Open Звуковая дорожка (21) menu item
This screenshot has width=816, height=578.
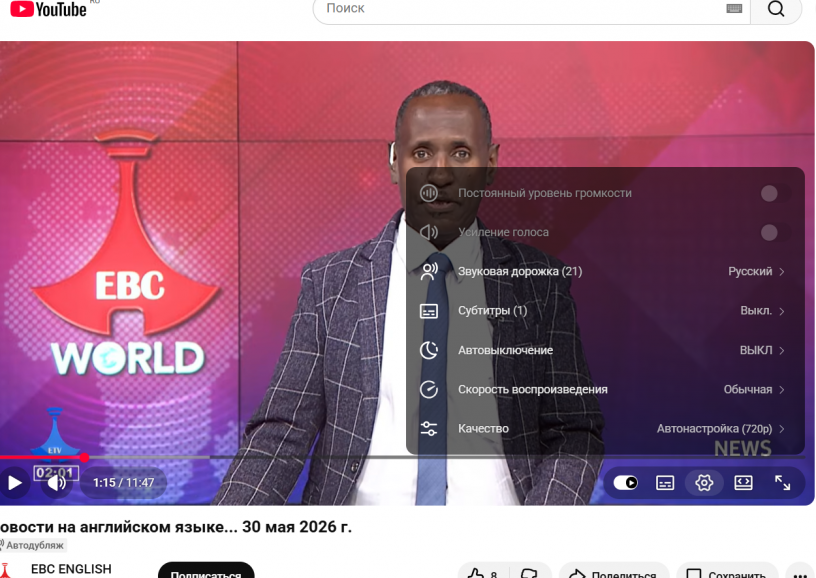[x=605, y=272]
